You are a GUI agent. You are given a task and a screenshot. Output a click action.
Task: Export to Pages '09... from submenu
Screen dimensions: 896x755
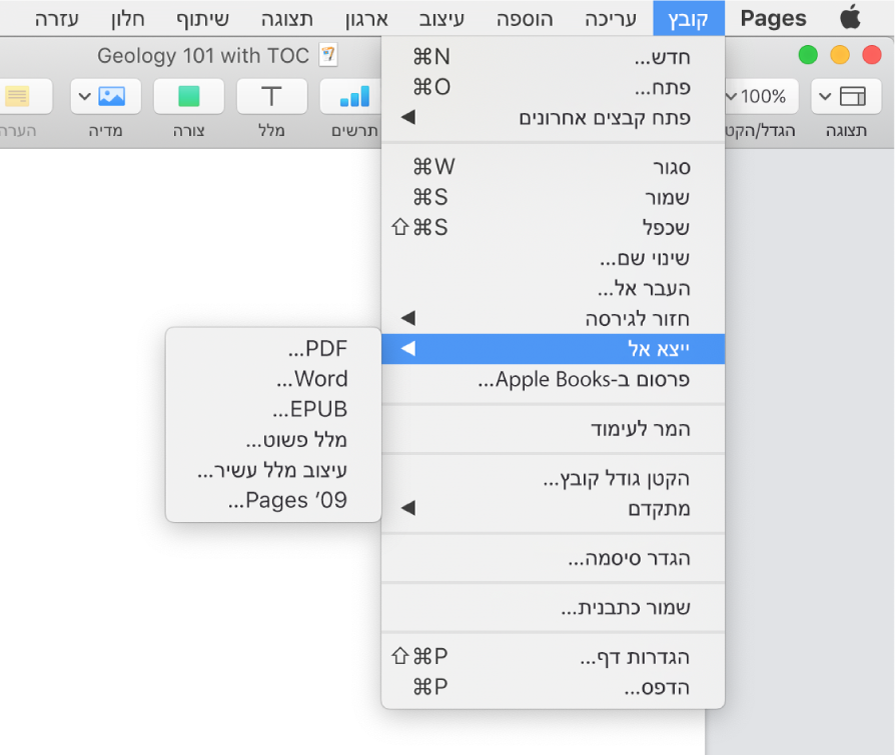pyautogui.click(x=273, y=500)
